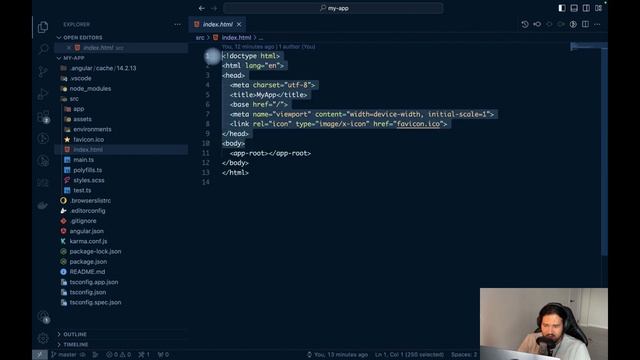The width and height of the screenshot is (640, 360).
Task: Click the editor minimap preview
Action: (586, 47)
